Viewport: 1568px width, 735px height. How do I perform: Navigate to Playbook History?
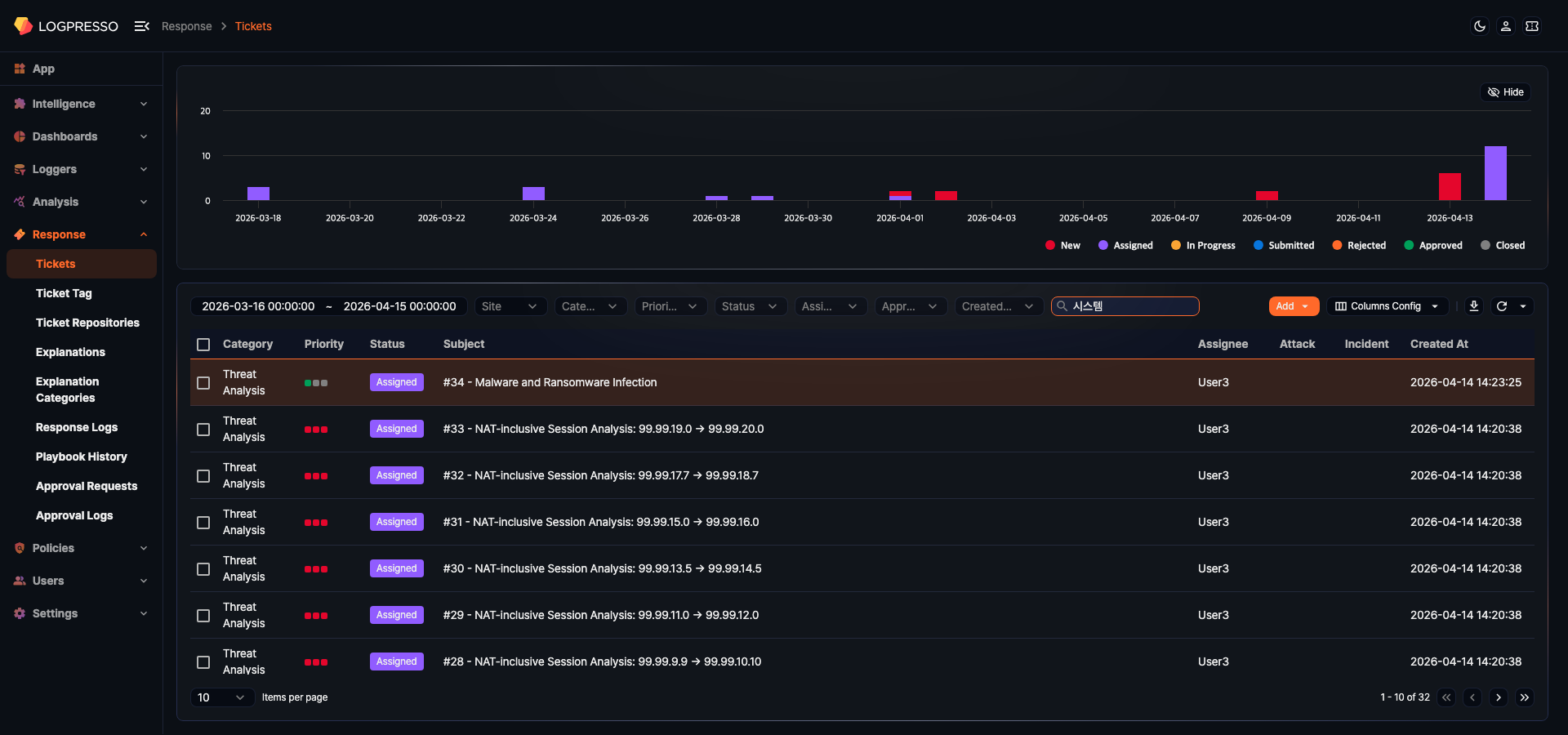[x=81, y=457]
